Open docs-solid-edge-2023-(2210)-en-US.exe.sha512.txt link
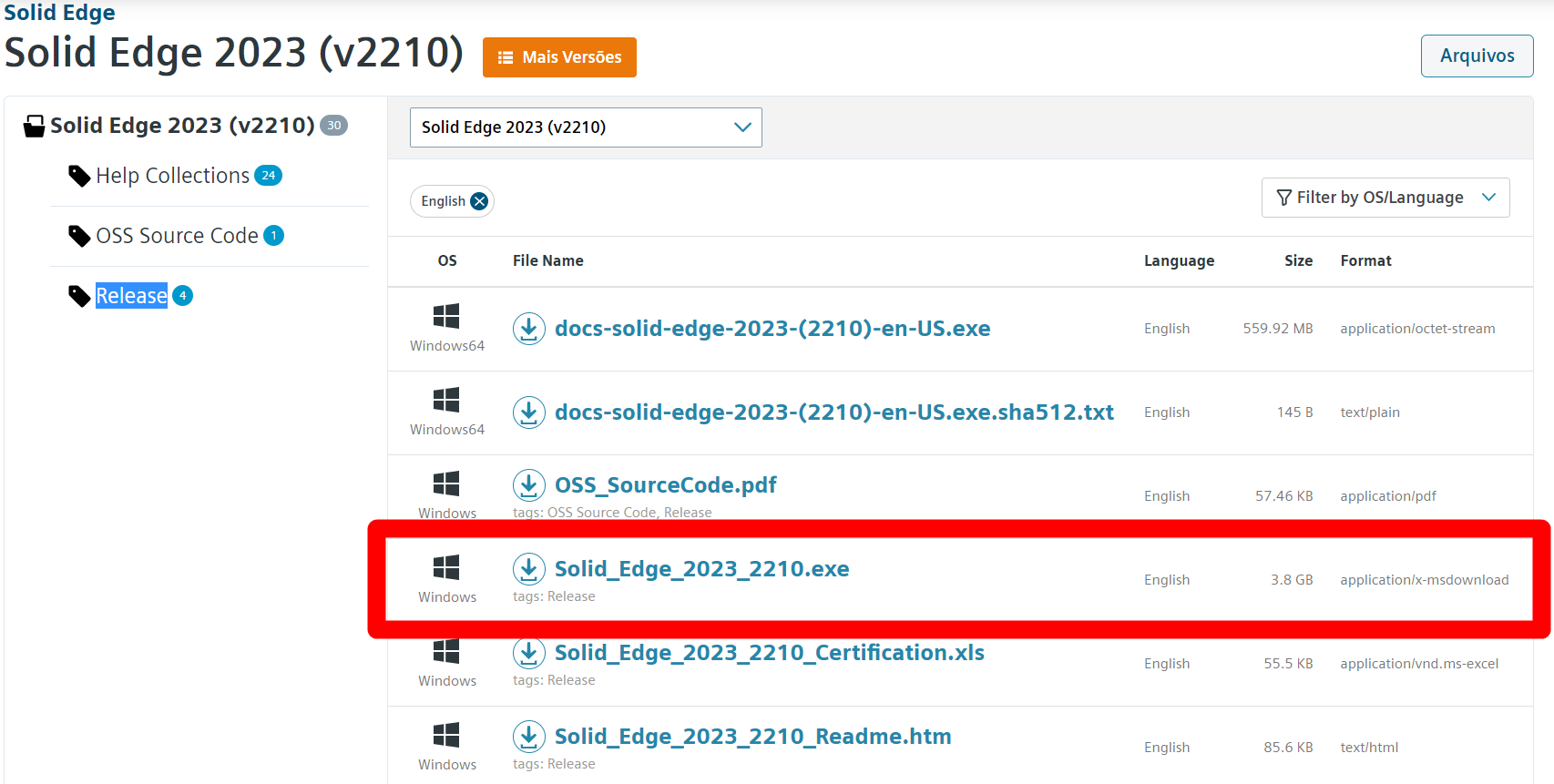The image size is (1554, 784). tap(834, 412)
